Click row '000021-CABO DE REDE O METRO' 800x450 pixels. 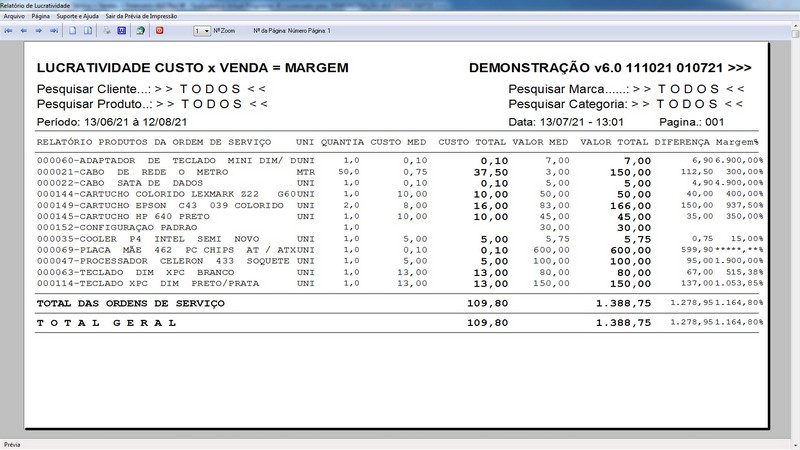(400, 172)
